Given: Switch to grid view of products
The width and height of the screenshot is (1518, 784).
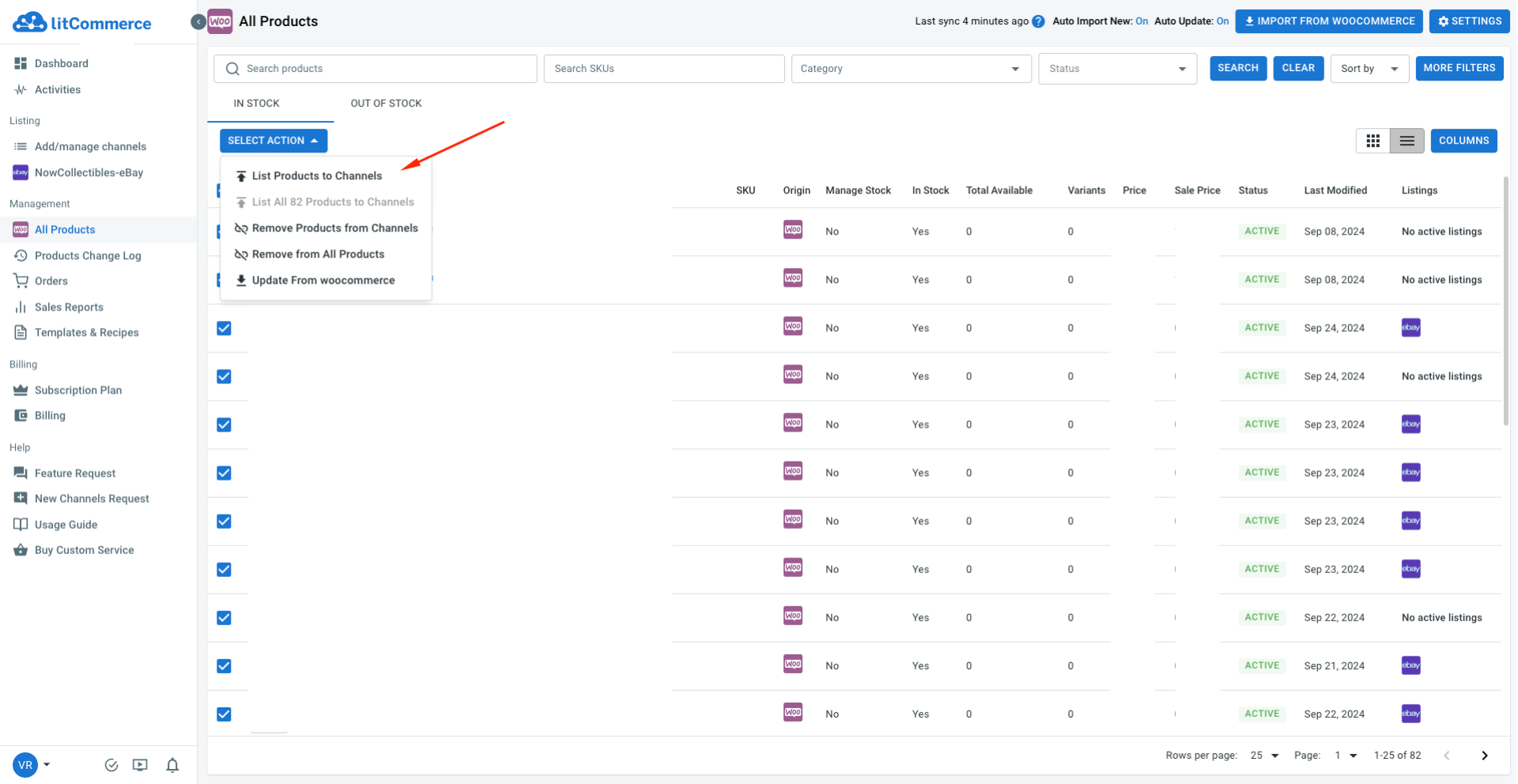Looking at the screenshot, I should pyautogui.click(x=1373, y=141).
